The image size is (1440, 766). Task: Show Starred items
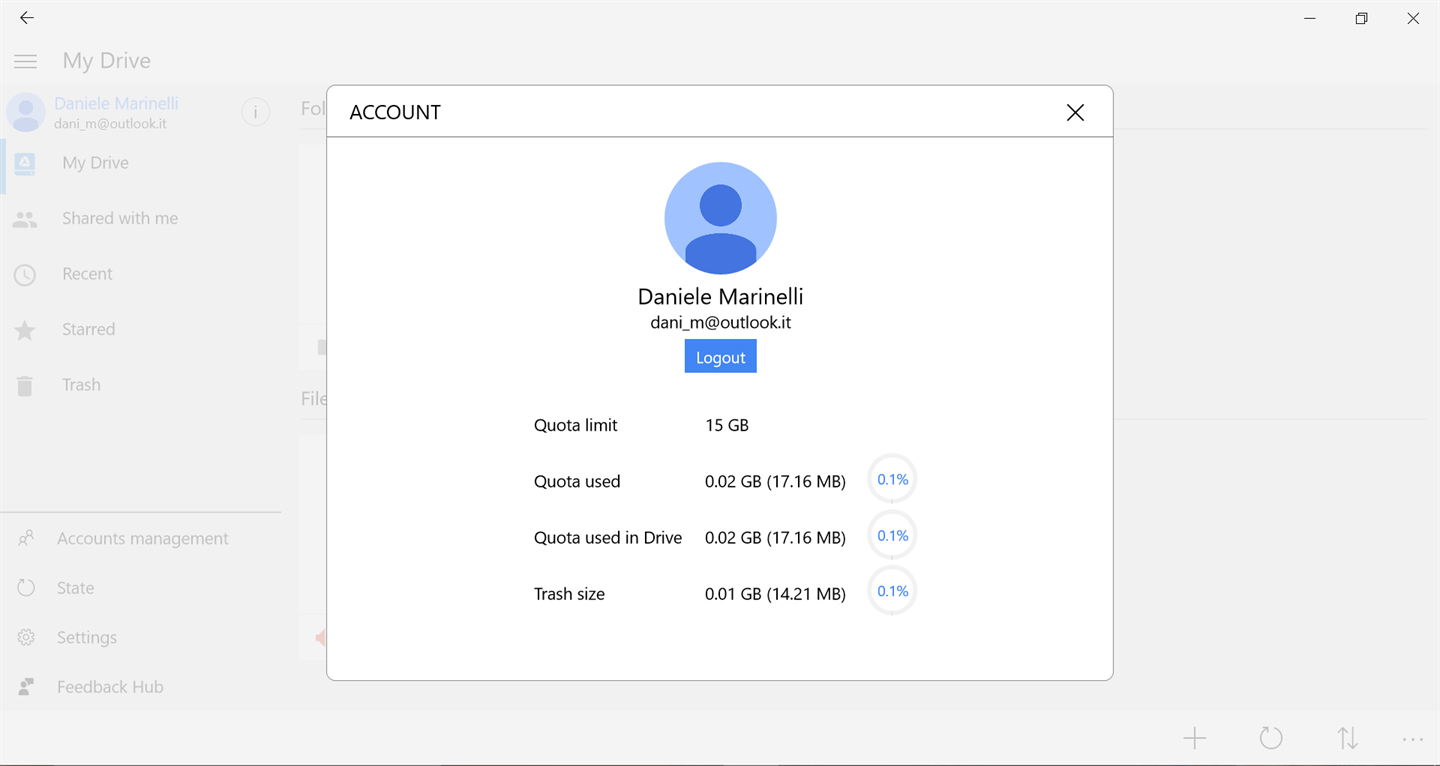pyautogui.click(x=140, y=329)
